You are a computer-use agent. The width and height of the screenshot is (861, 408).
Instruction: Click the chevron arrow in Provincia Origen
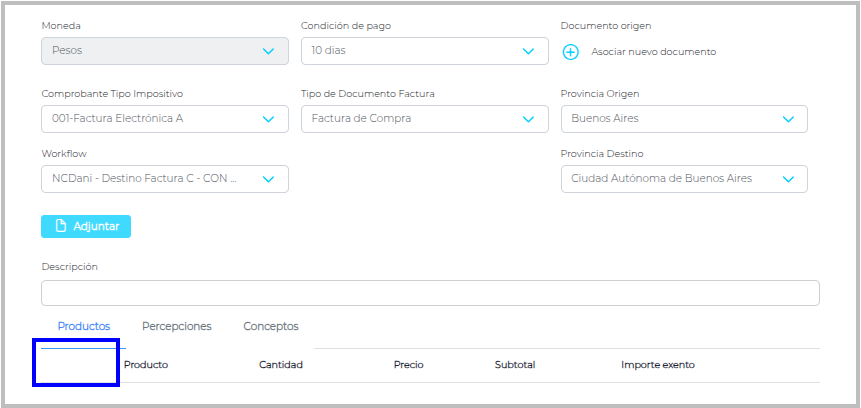point(788,119)
